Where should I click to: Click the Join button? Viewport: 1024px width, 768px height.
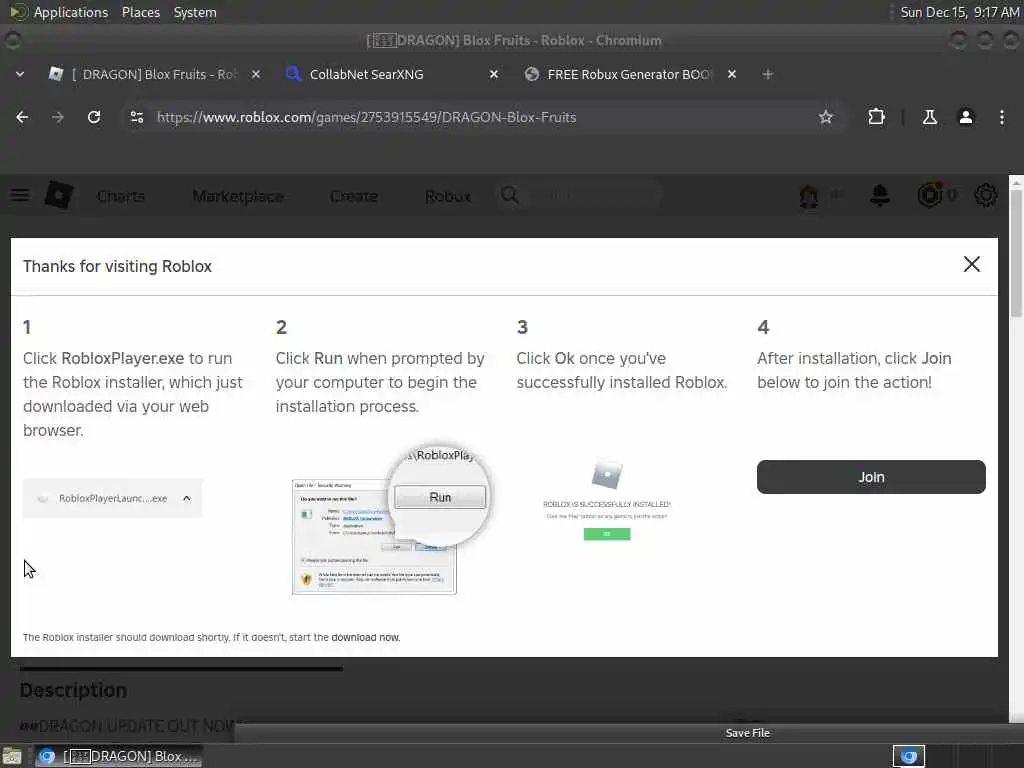[x=871, y=477]
